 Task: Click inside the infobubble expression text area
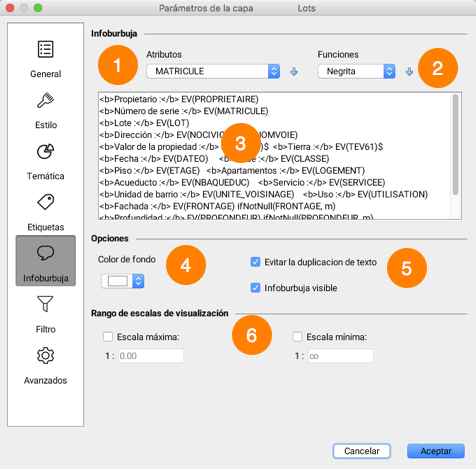pos(274,156)
